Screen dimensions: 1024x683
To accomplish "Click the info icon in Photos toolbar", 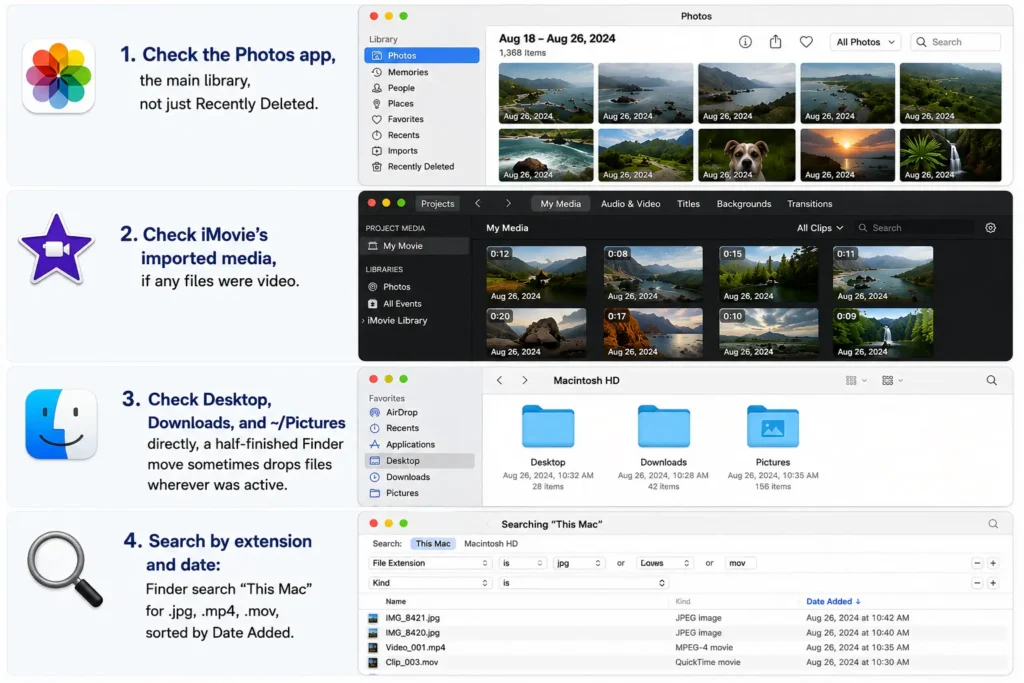I will 745,42.
